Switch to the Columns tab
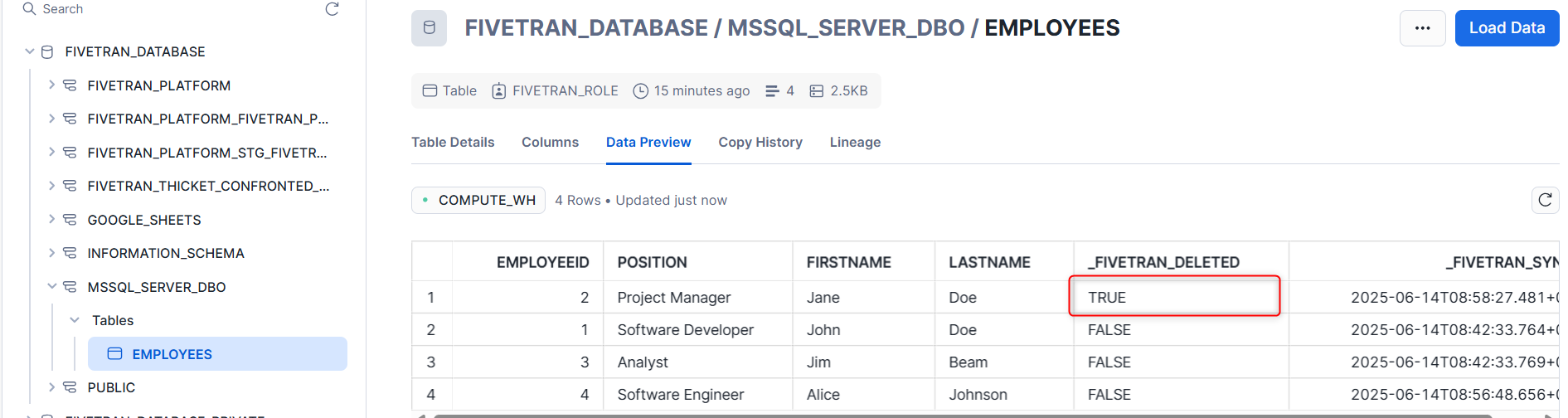The width and height of the screenshot is (1568, 418). pos(550,142)
